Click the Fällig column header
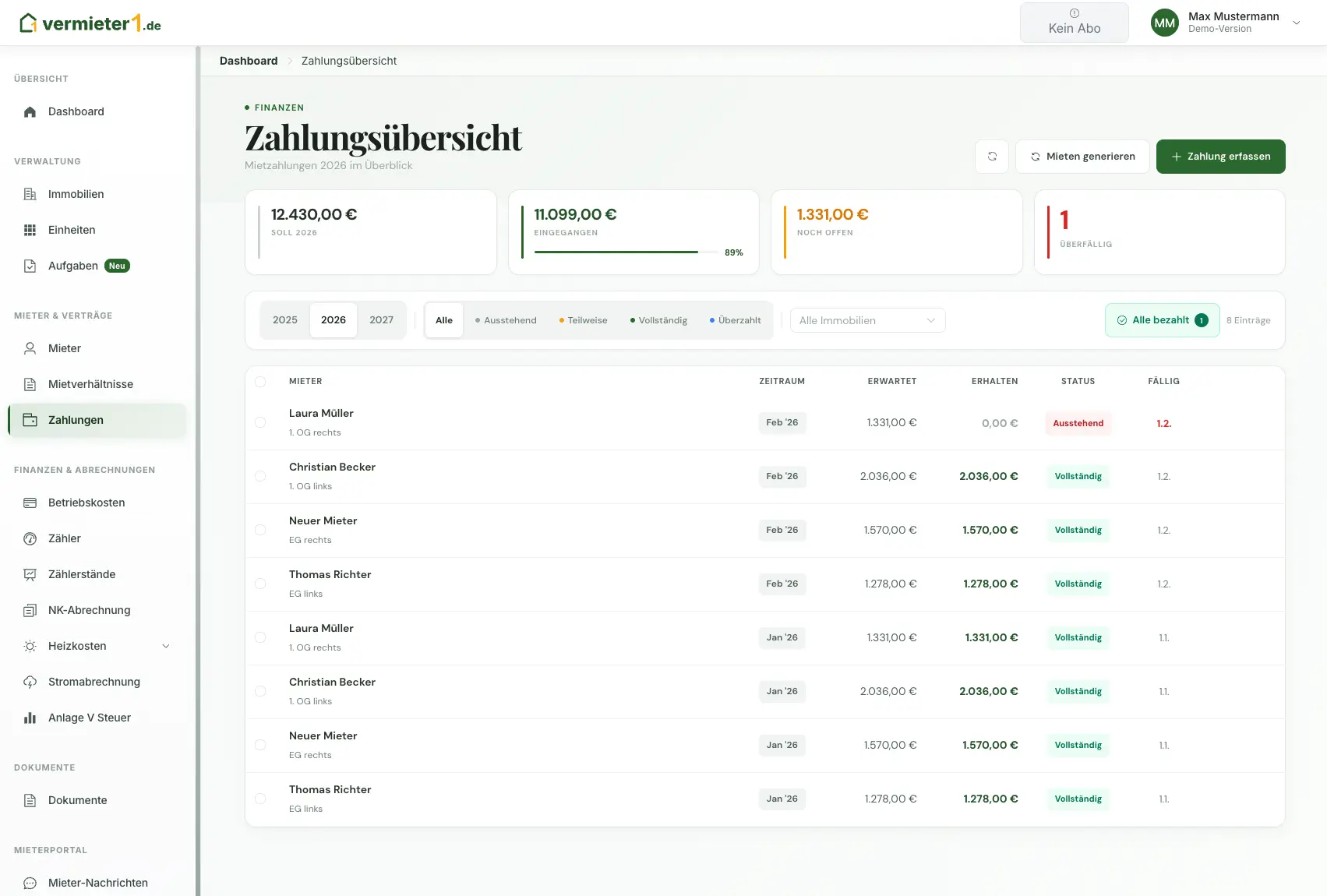This screenshot has height=896, width=1327. [x=1163, y=382]
